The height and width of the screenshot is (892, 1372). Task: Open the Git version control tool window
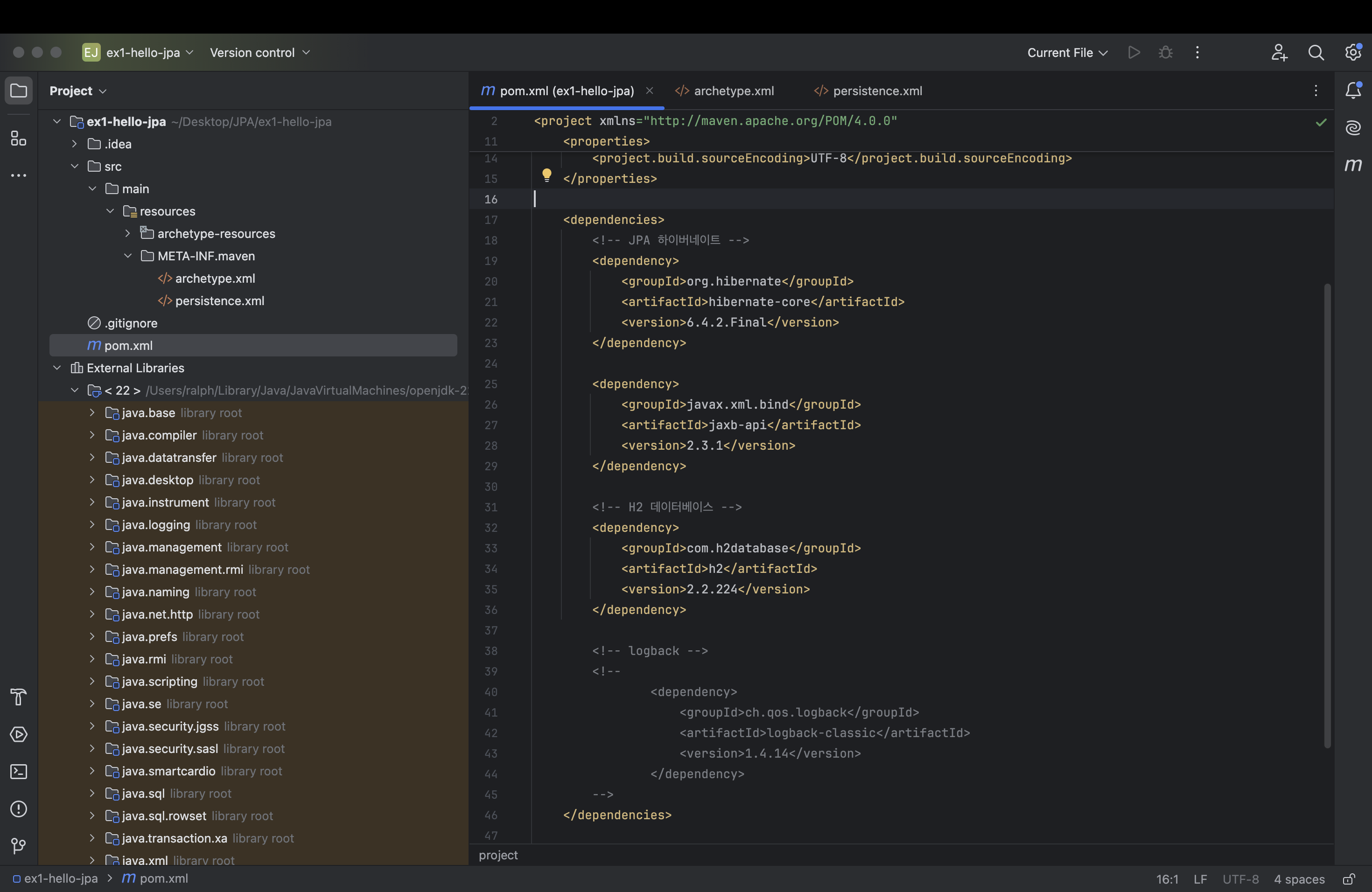click(19, 846)
